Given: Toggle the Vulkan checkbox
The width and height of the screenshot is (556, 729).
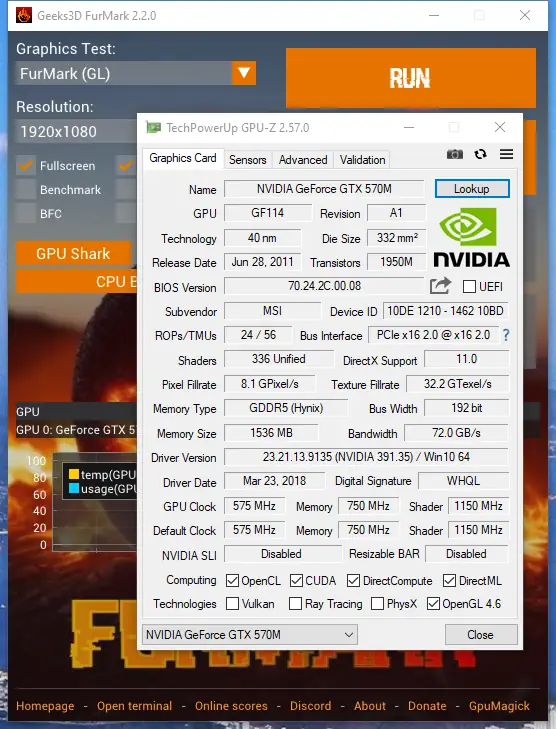Looking at the screenshot, I should click(232, 603).
